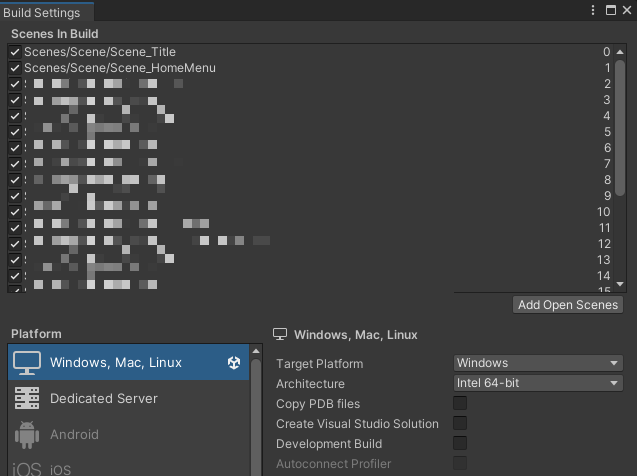Enable Create Visual Studio Solution checkbox
The height and width of the screenshot is (476, 637).
(x=460, y=423)
